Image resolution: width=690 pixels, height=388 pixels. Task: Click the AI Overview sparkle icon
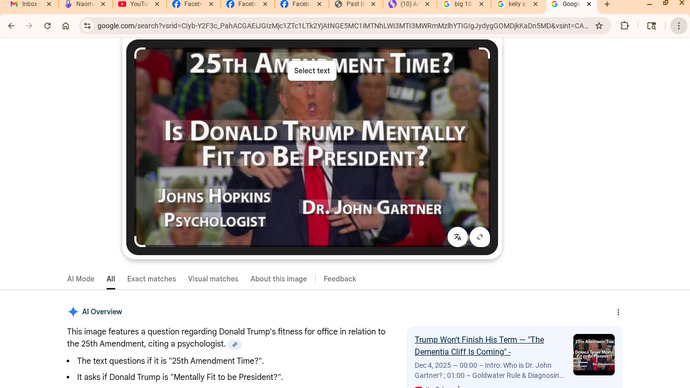(73, 312)
